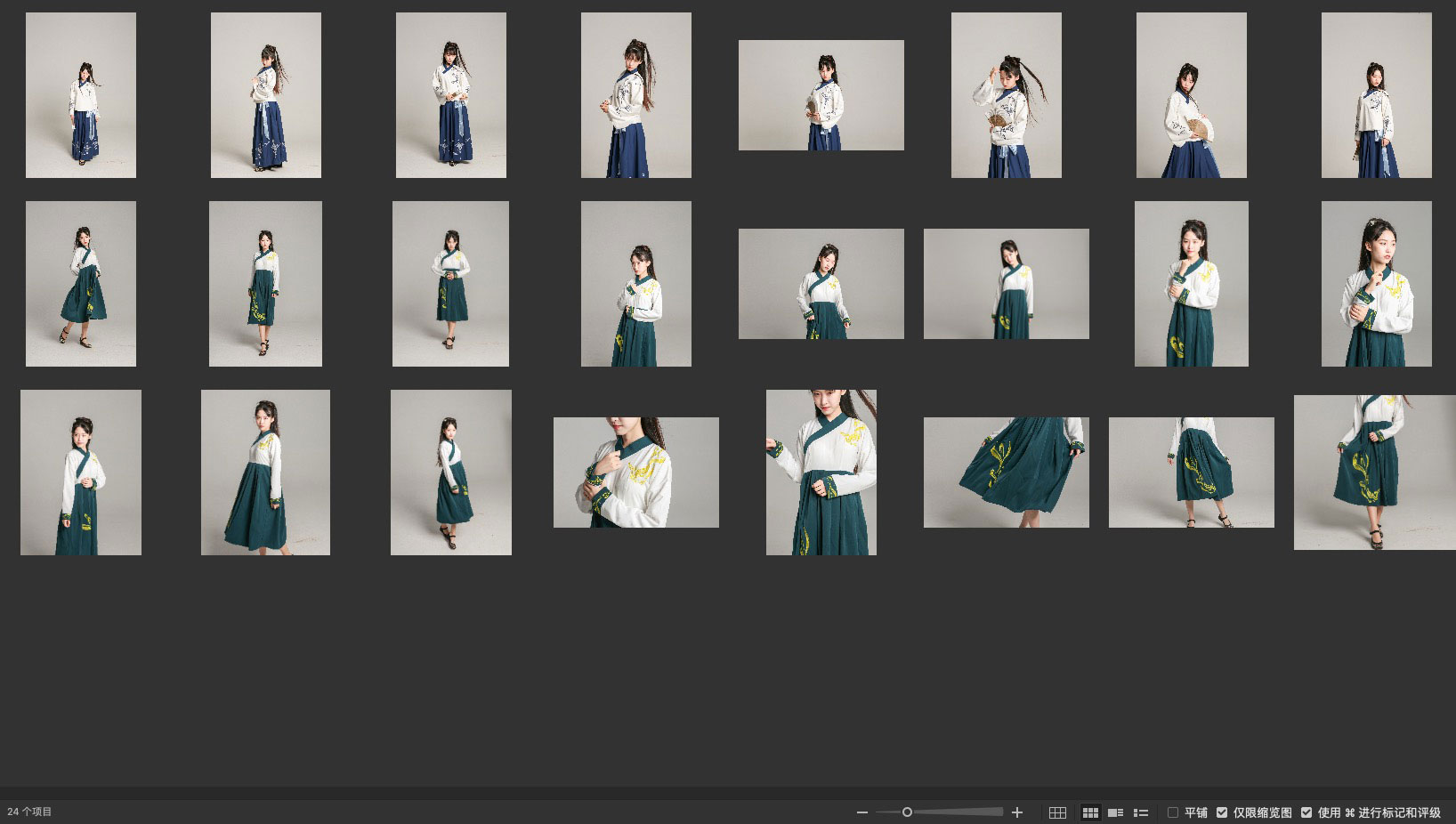This screenshot has height=824, width=1456.
Task: Click the lock thumbnail grid icon
Action: pyautogui.click(x=1057, y=812)
